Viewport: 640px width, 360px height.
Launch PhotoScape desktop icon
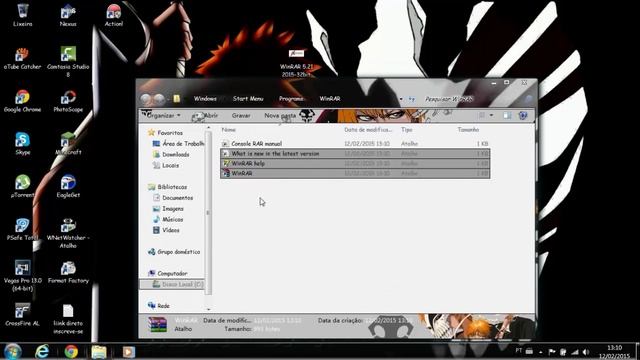(x=68, y=101)
